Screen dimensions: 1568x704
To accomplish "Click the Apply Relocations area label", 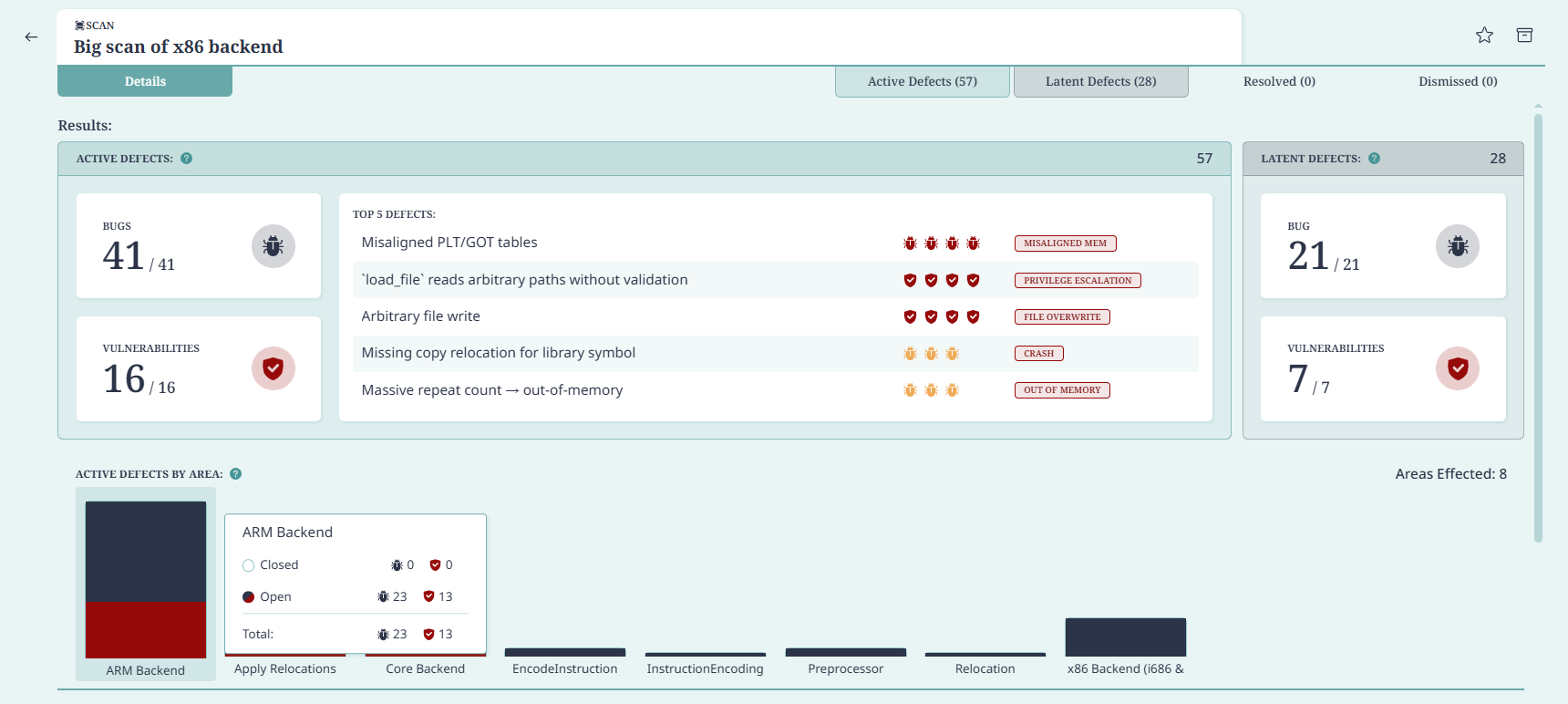I will coord(285,668).
